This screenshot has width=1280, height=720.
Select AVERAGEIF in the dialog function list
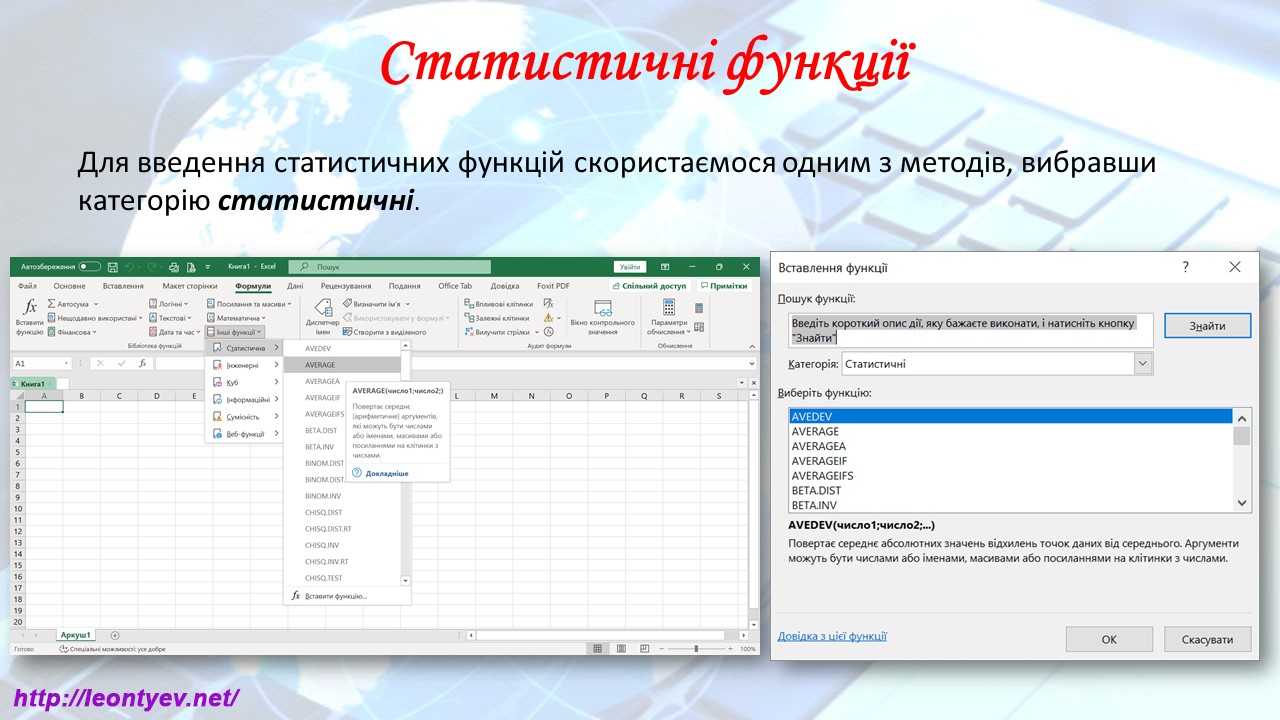tap(1010, 461)
